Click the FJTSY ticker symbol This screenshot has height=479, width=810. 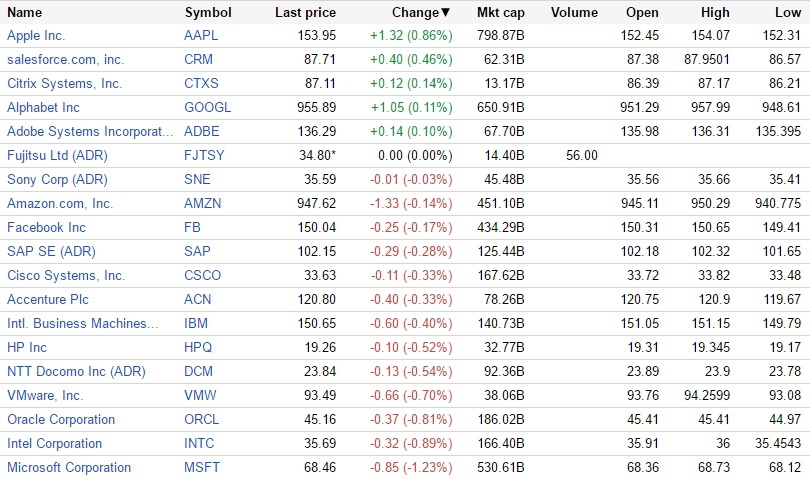point(203,156)
